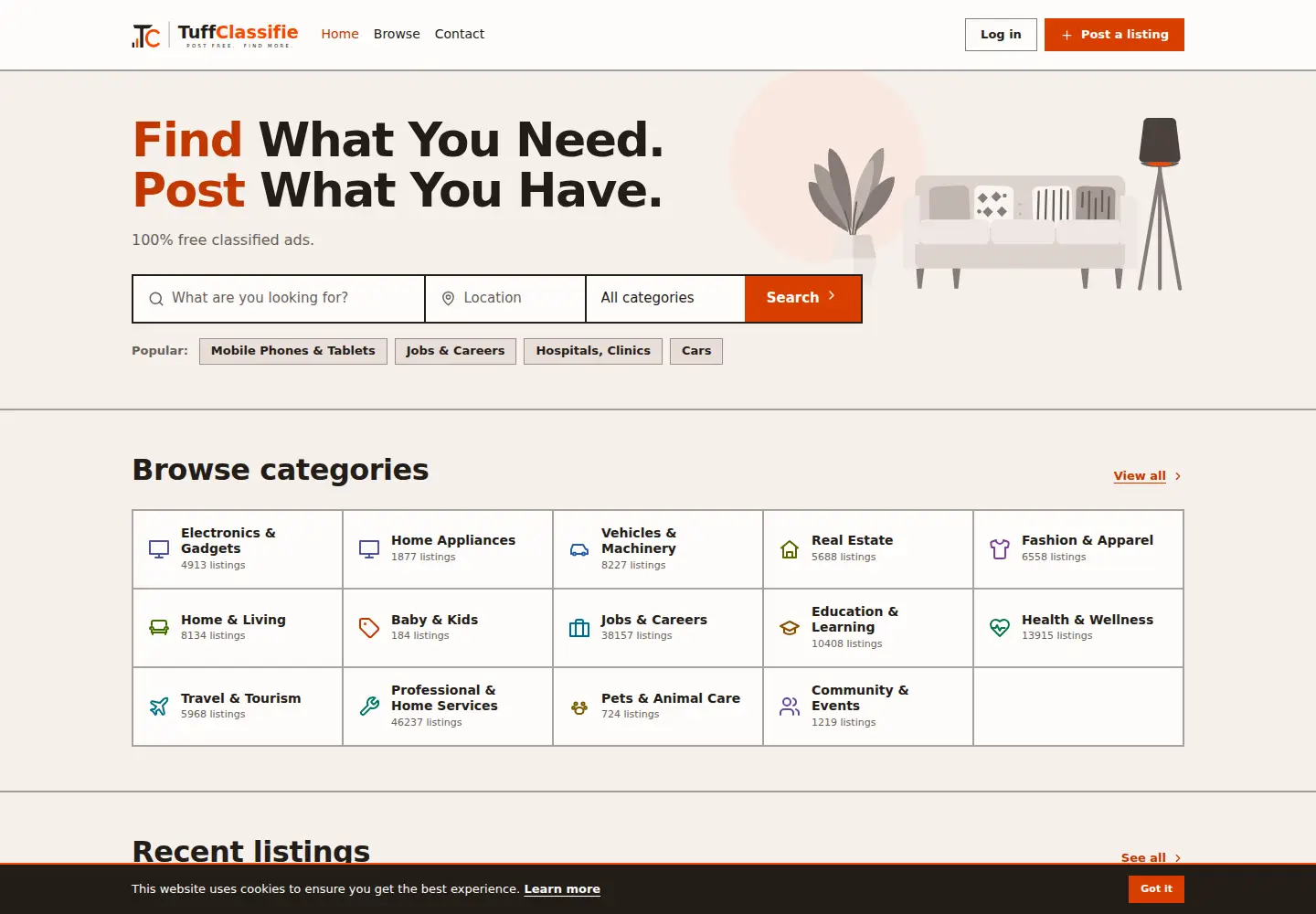Viewport: 1316px width, 914px height.
Task: Open the Real Estate category title
Action: [x=852, y=541]
